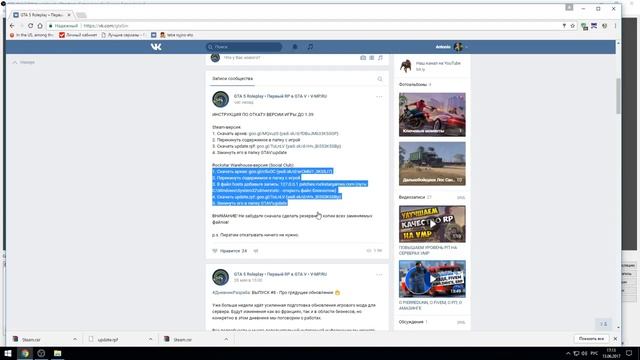Image resolution: width=640 pixels, height=360 pixels.
Task: Open the 'tebe nujno eto' bookmark
Action: tap(176, 35)
